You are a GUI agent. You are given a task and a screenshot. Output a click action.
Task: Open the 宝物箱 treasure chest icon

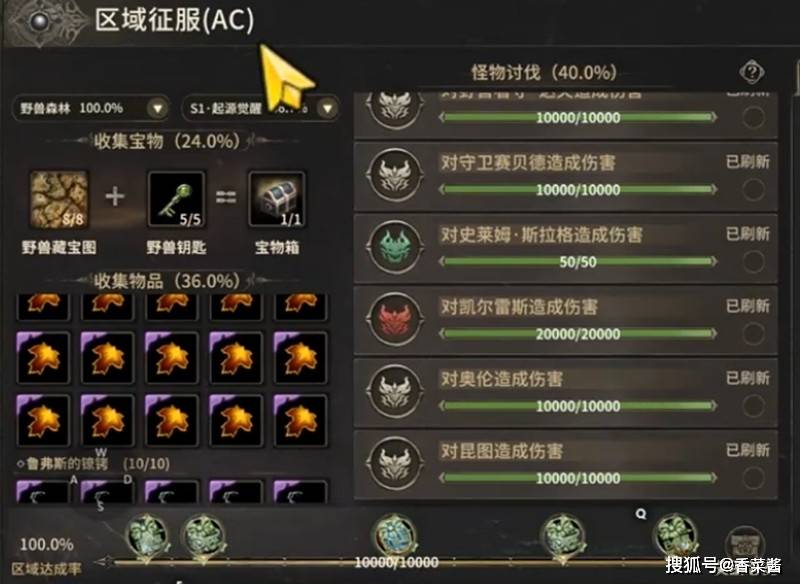pos(277,199)
